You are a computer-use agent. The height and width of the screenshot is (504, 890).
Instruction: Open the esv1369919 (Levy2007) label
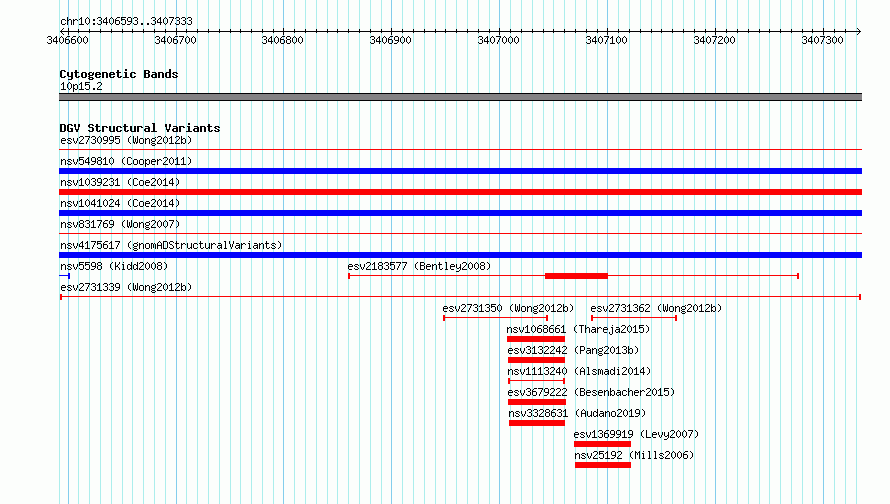coord(636,434)
